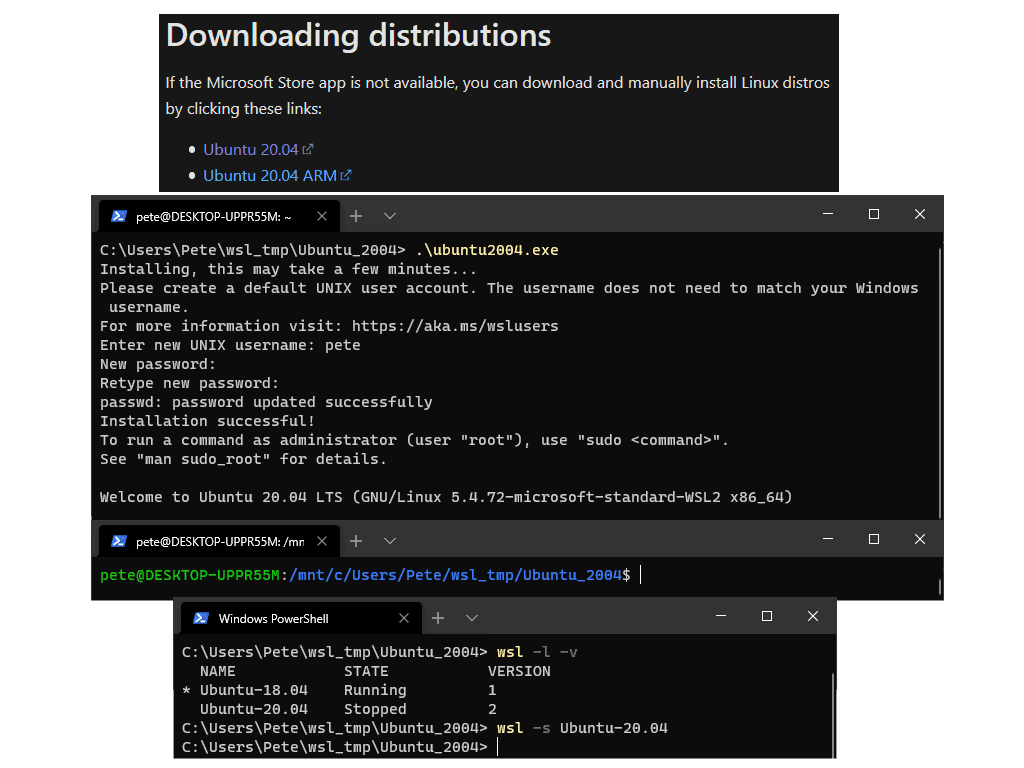Click the command prompt line in the middle terminal
This screenshot has height=768, width=1024.
click(x=370, y=574)
